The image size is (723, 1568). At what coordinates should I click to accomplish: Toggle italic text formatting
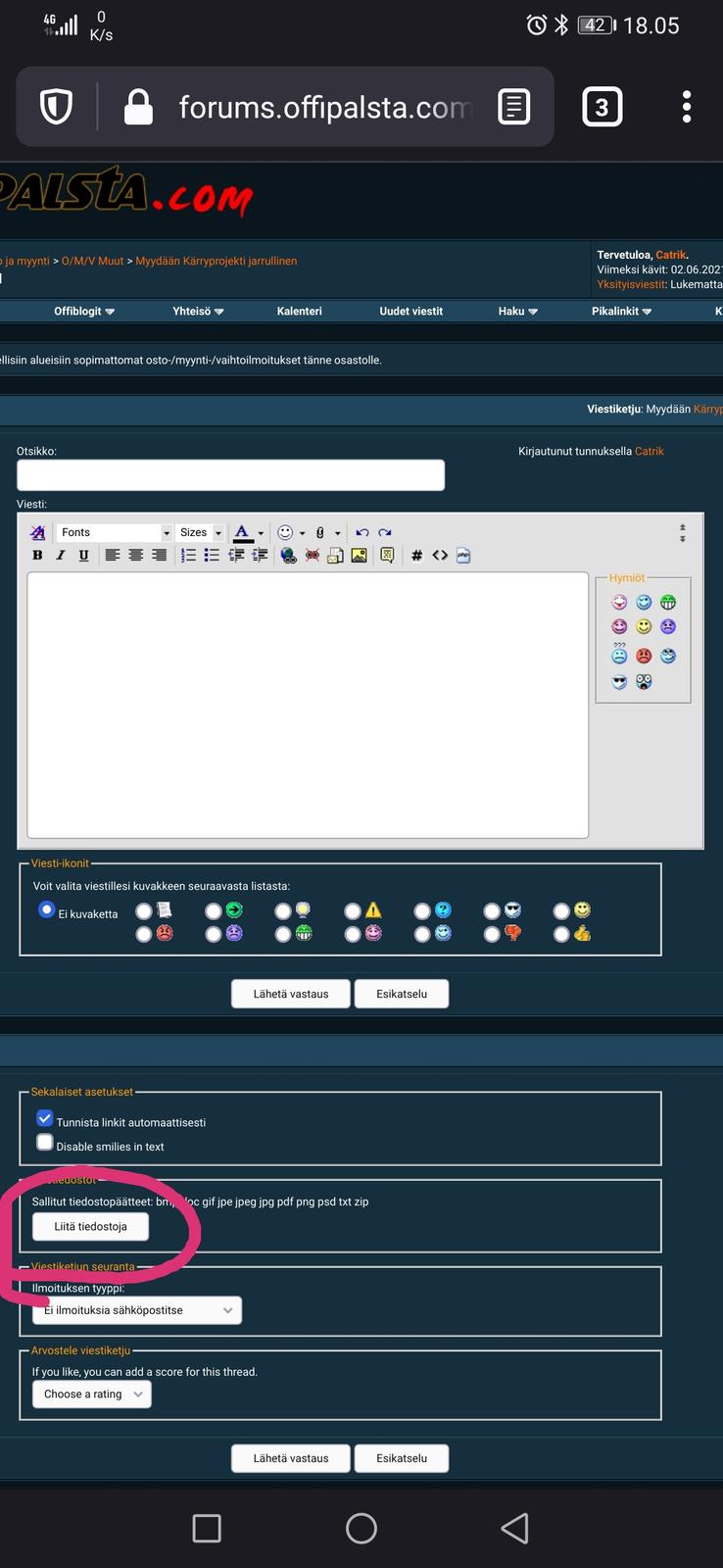click(61, 556)
